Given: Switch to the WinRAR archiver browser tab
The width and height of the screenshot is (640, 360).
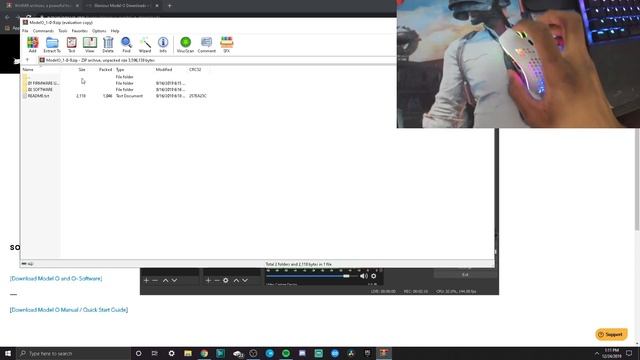Looking at the screenshot, I should (42, 6).
